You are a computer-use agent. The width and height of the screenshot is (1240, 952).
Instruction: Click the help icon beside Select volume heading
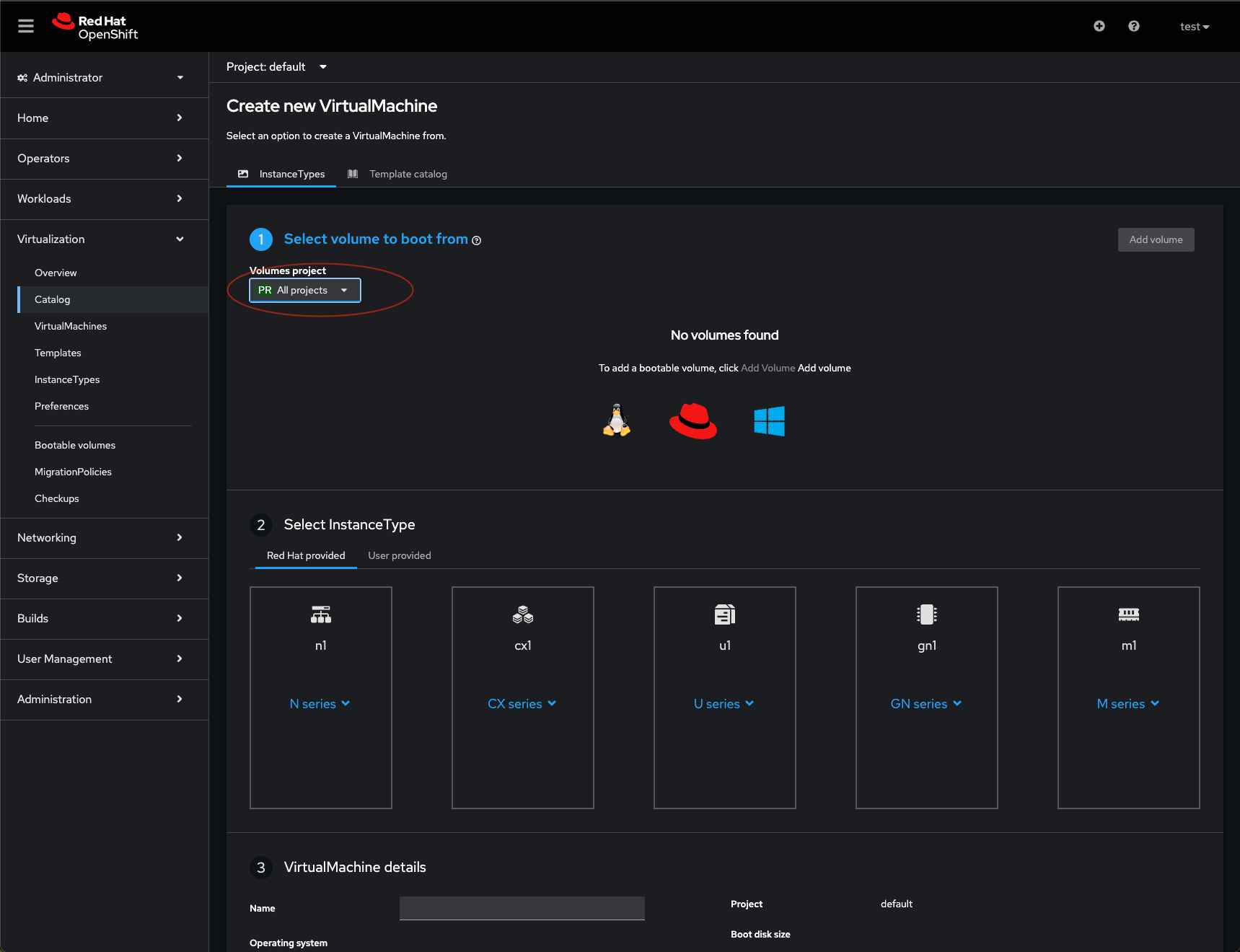click(x=476, y=241)
